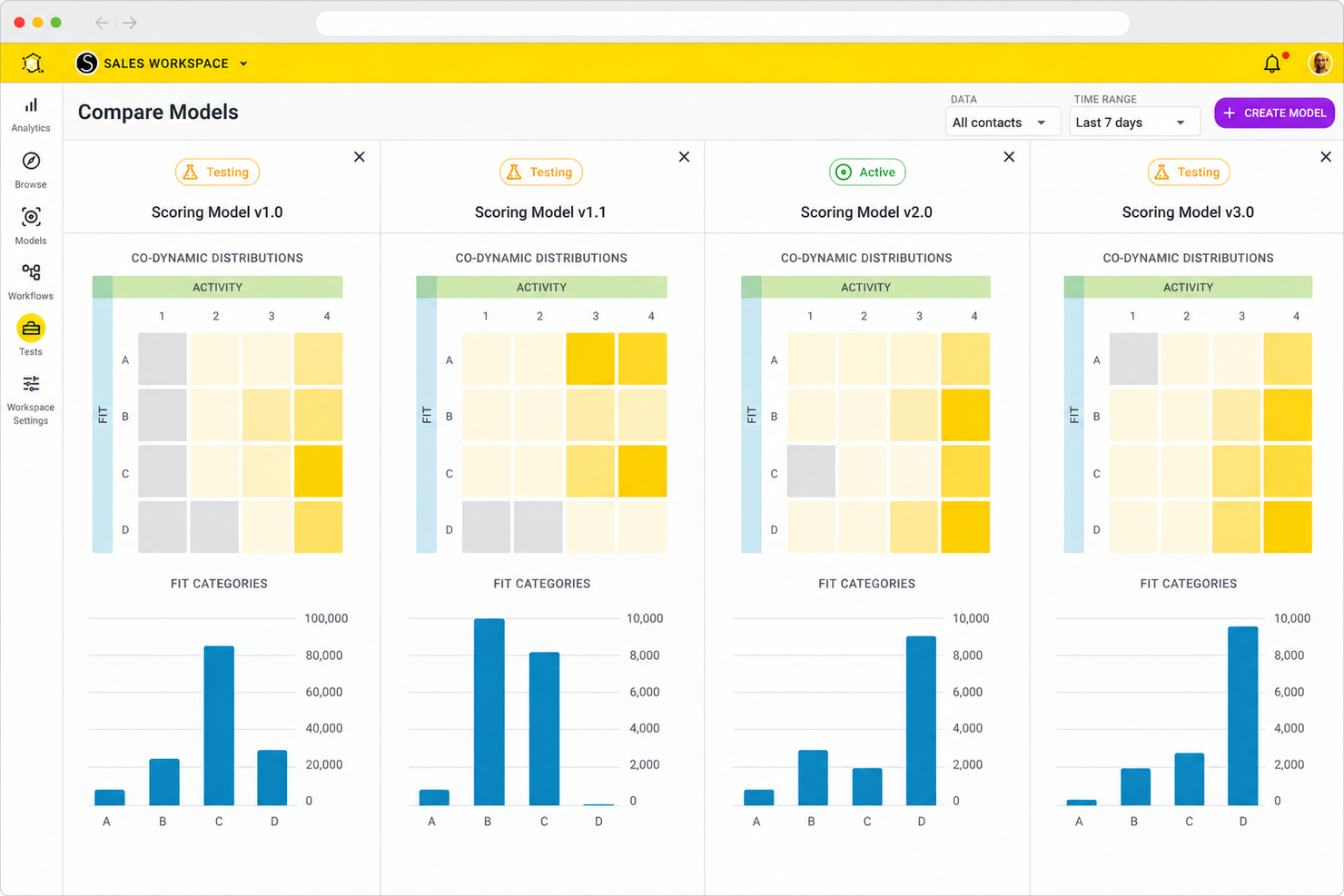Close Scoring Model v2.0 column
Viewport: 1344px width, 896px height.
[x=1009, y=157]
